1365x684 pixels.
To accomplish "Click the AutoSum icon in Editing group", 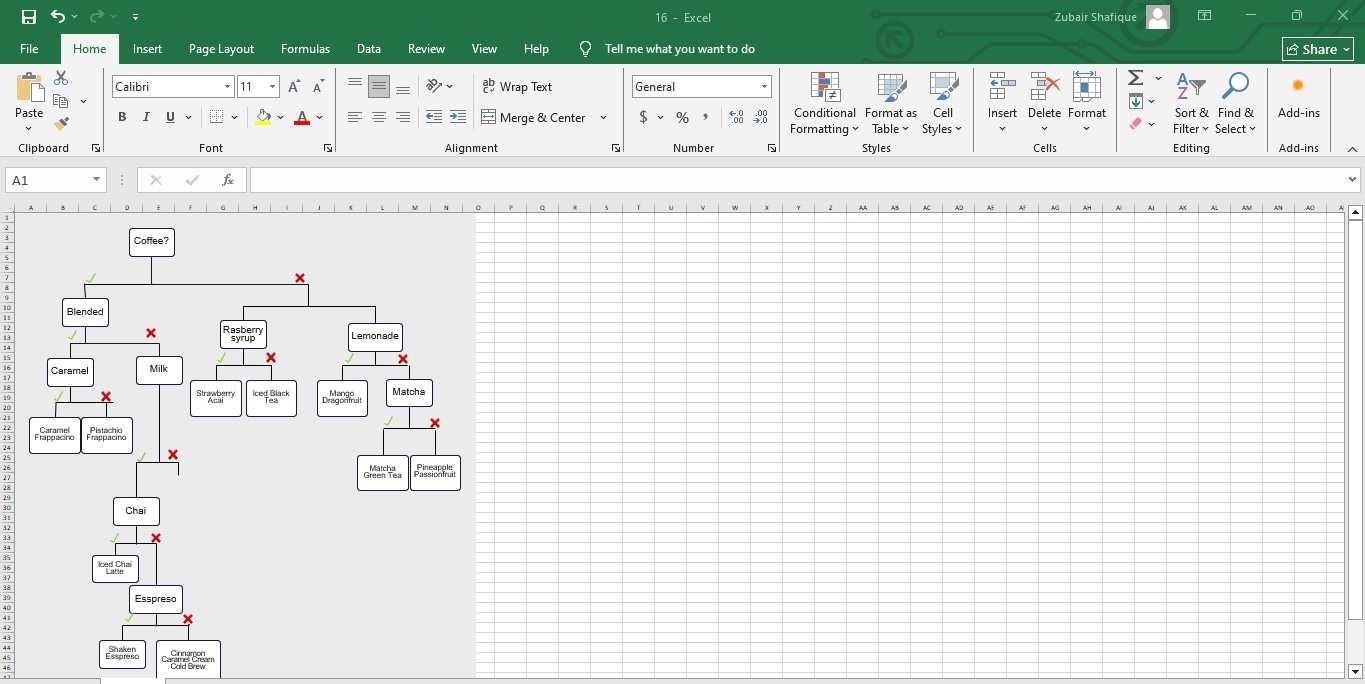I will tap(1135, 77).
